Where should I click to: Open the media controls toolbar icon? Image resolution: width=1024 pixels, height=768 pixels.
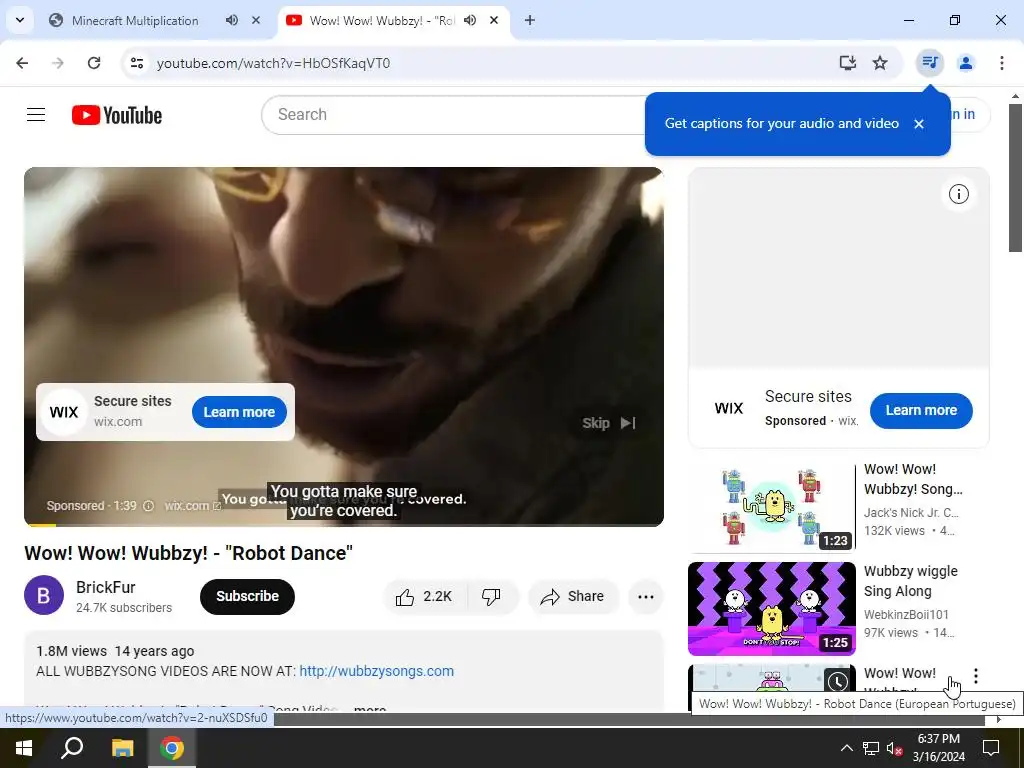pyautogui.click(x=929, y=63)
